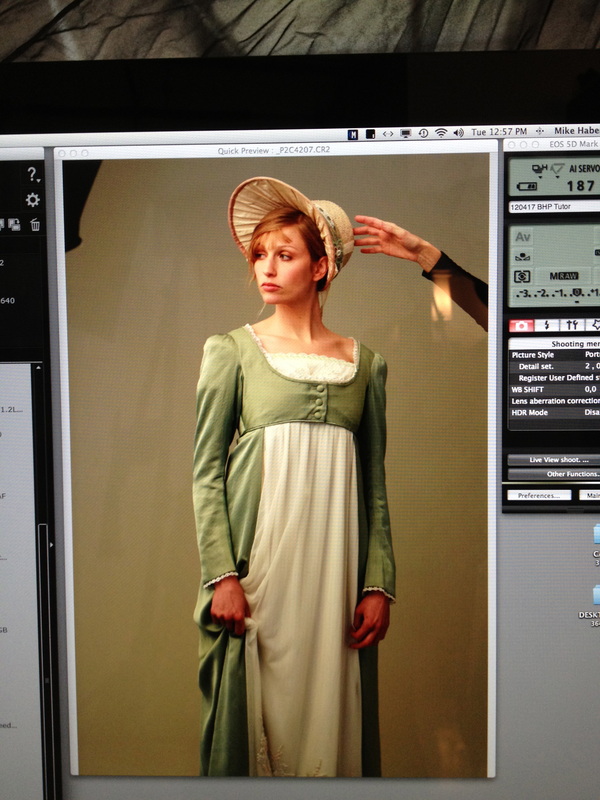The height and width of the screenshot is (800, 600).
Task: Open the gear settings in the left panel
Action: click(x=33, y=199)
